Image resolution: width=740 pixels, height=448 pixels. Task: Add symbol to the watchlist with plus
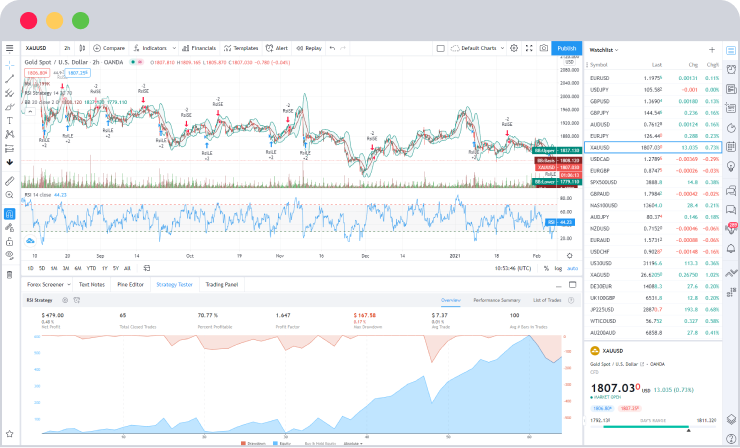[711, 49]
